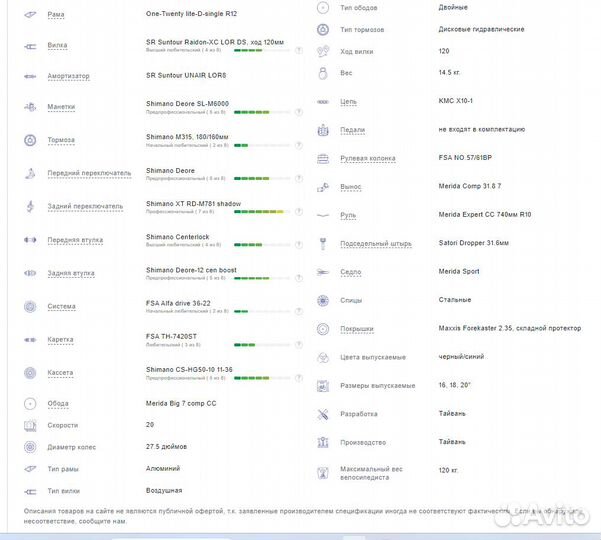Click the frame icon beside Рама

click(28, 14)
